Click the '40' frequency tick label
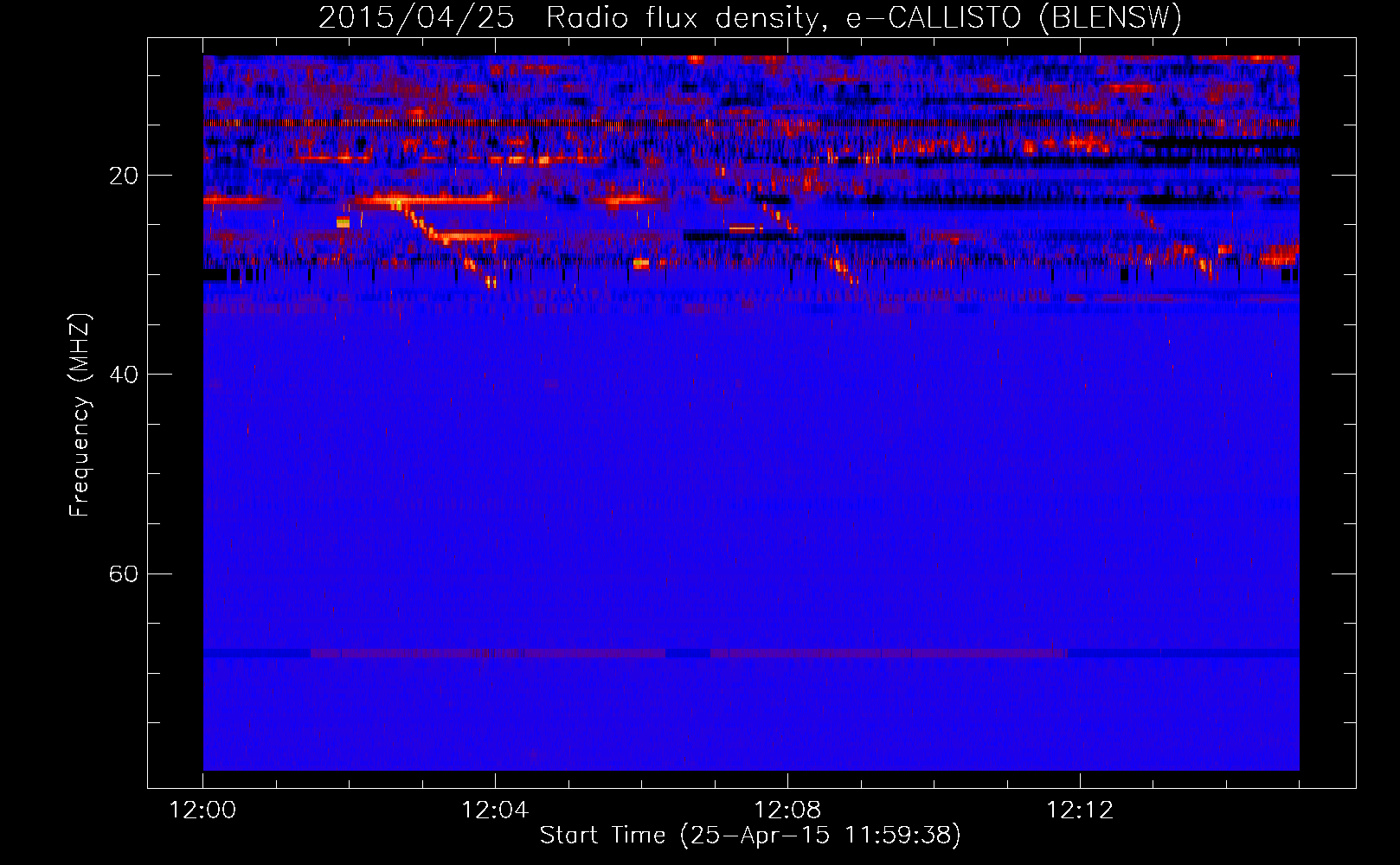Image resolution: width=1400 pixels, height=865 pixels. tap(123, 375)
